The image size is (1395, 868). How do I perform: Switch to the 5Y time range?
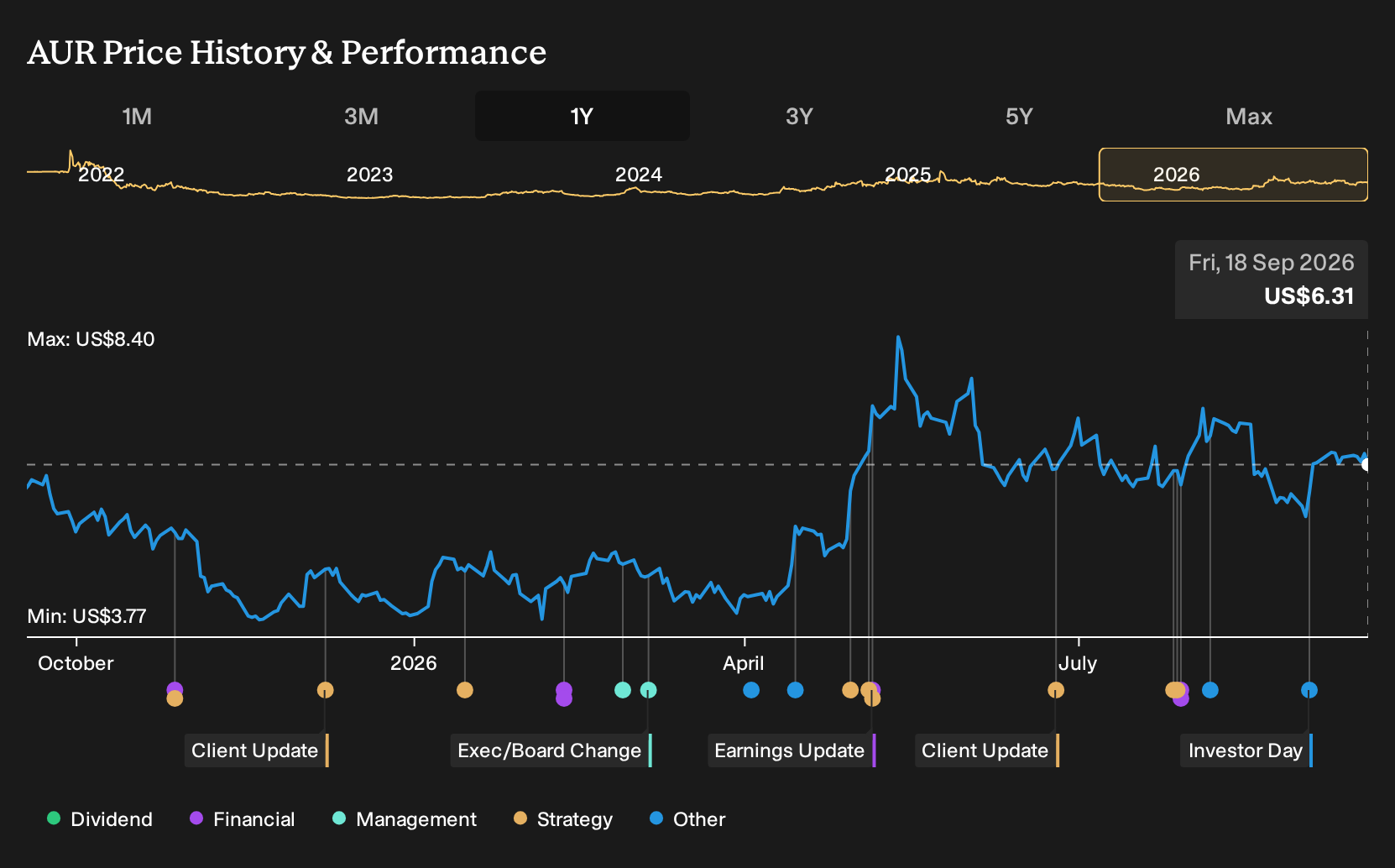click(x=1019, y=116)
